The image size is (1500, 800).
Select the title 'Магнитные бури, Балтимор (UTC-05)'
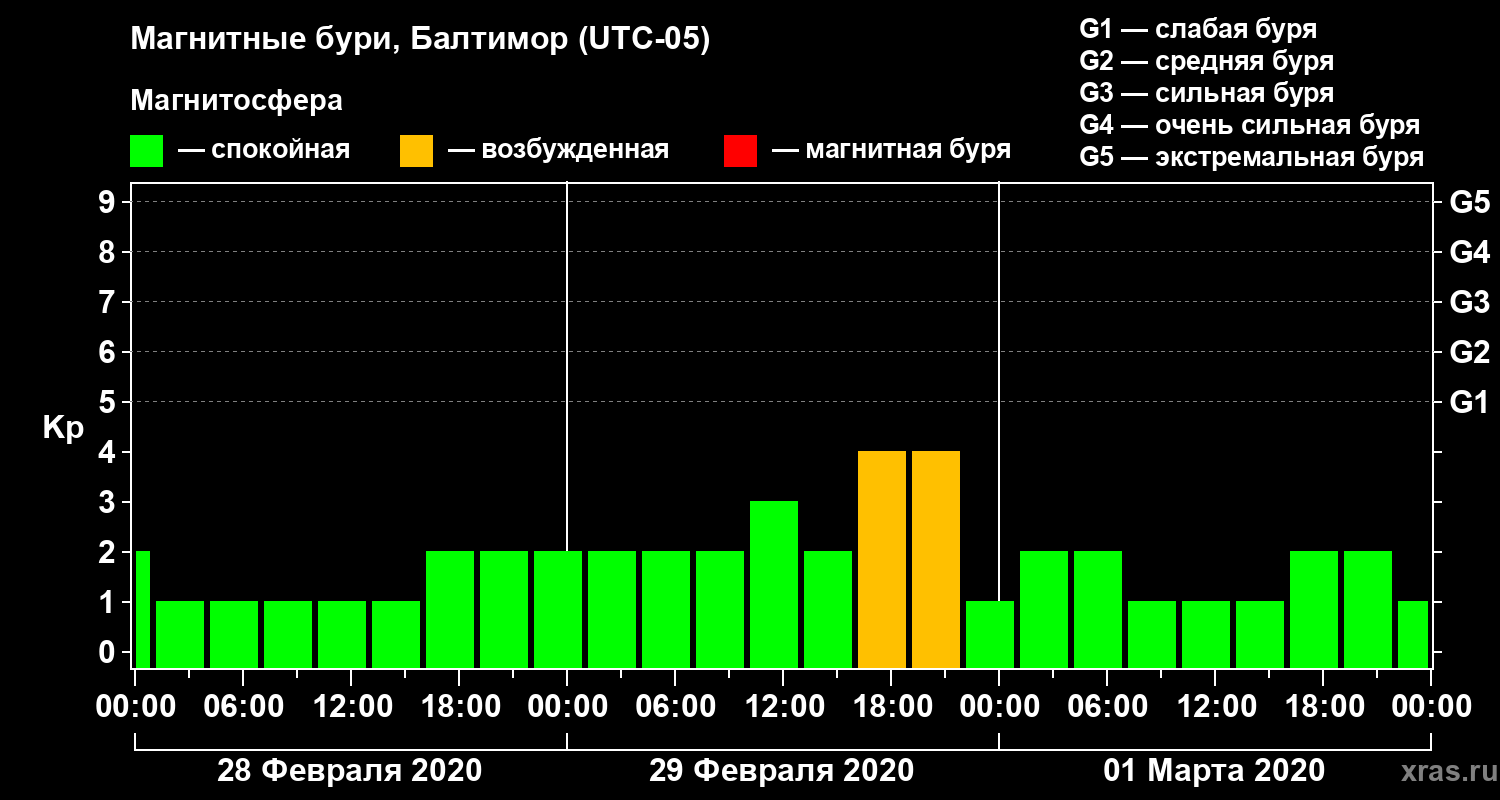(420, 41)
